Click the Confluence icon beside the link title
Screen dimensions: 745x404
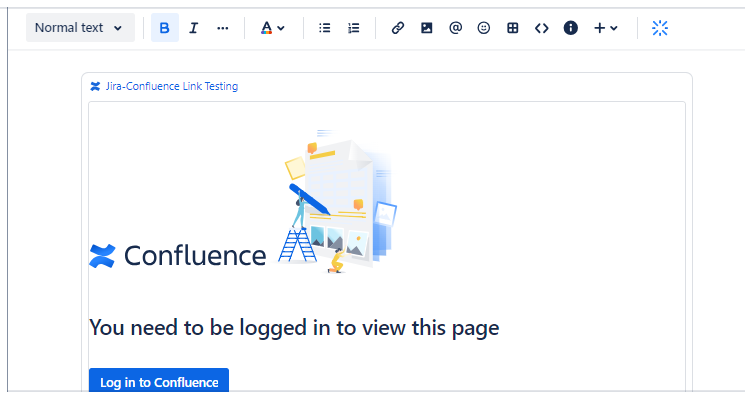point(95,86)
